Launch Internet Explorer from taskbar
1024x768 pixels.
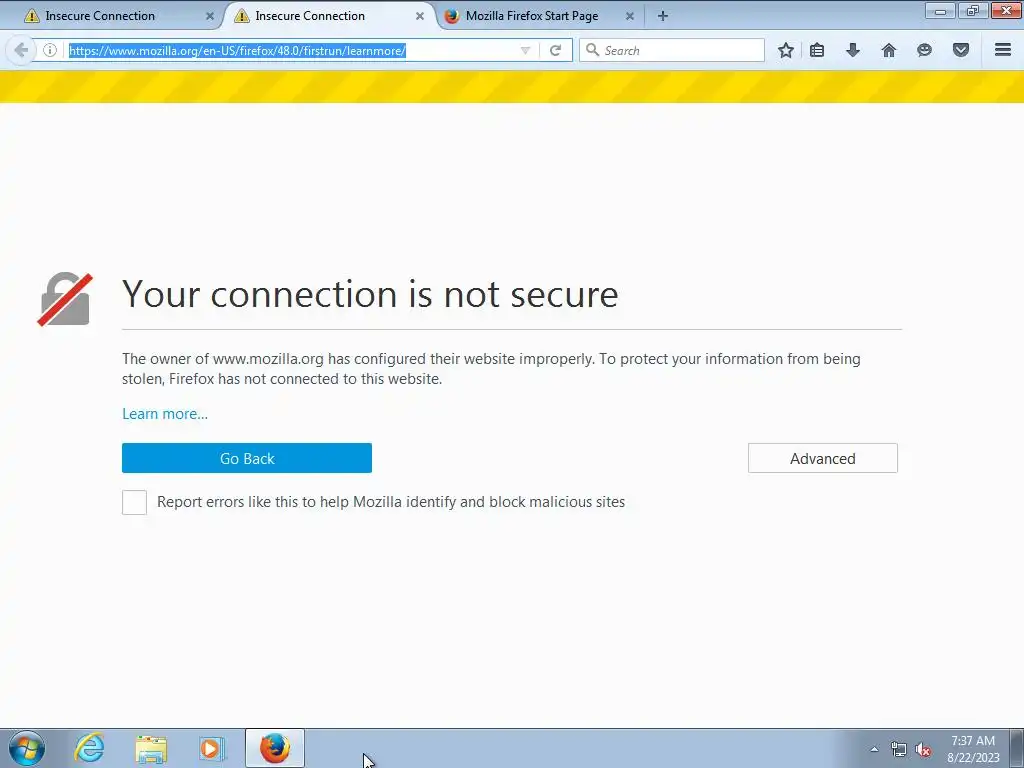[89, 748]
